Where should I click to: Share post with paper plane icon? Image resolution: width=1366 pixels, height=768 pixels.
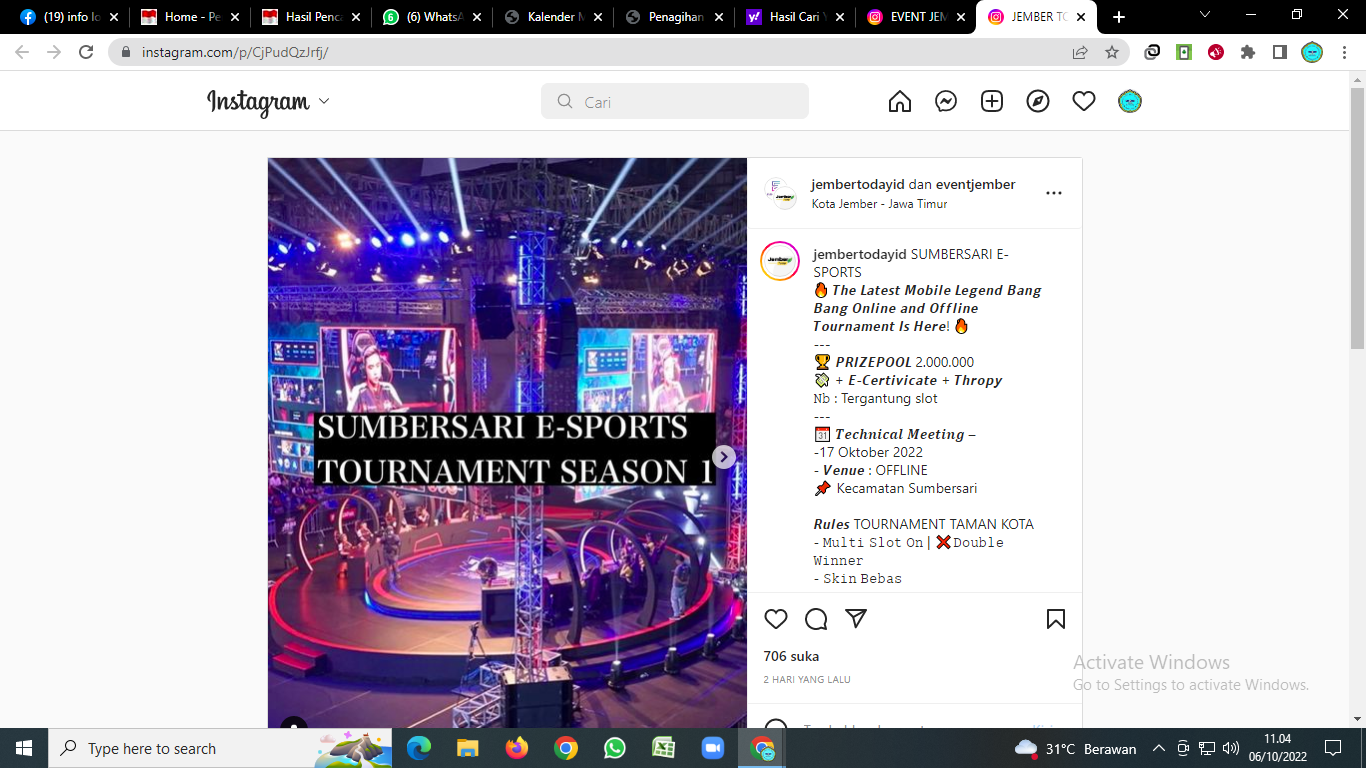[x=856, y=619]
